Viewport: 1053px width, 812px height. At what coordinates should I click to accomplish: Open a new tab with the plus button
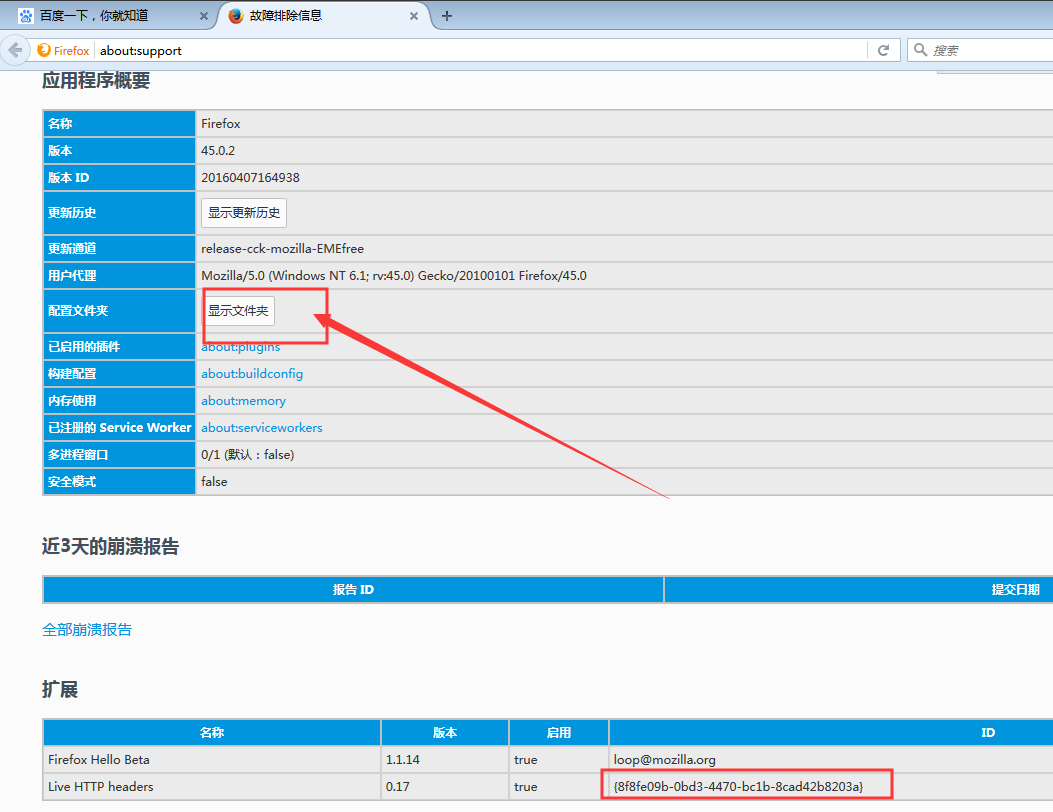447,16
